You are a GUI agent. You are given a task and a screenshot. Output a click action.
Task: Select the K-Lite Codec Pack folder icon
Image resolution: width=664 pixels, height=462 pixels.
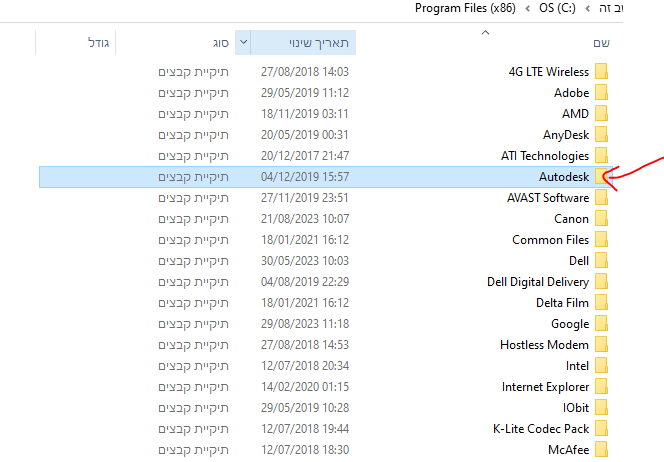(x=601, y=429)
